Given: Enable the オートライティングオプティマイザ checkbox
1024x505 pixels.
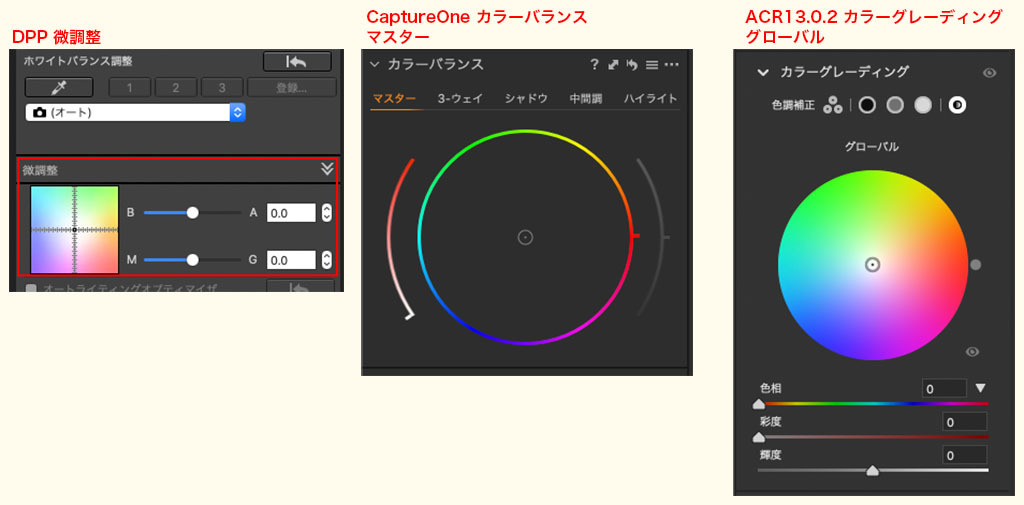Looking at the screenshot, I should tap(30, 287).
